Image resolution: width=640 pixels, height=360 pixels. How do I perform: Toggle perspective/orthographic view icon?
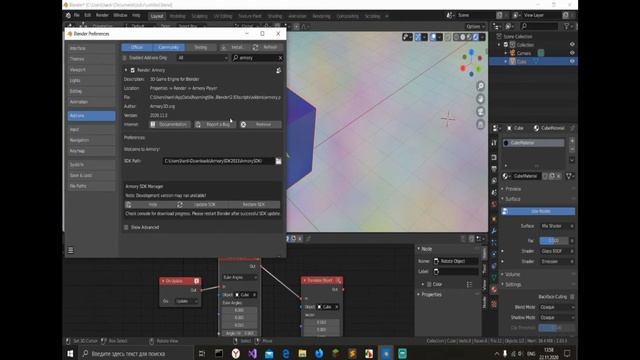[x=480, y=124]
